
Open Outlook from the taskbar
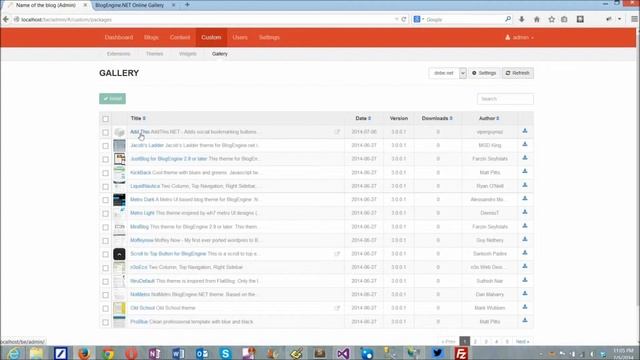click(x=202, y=353)
